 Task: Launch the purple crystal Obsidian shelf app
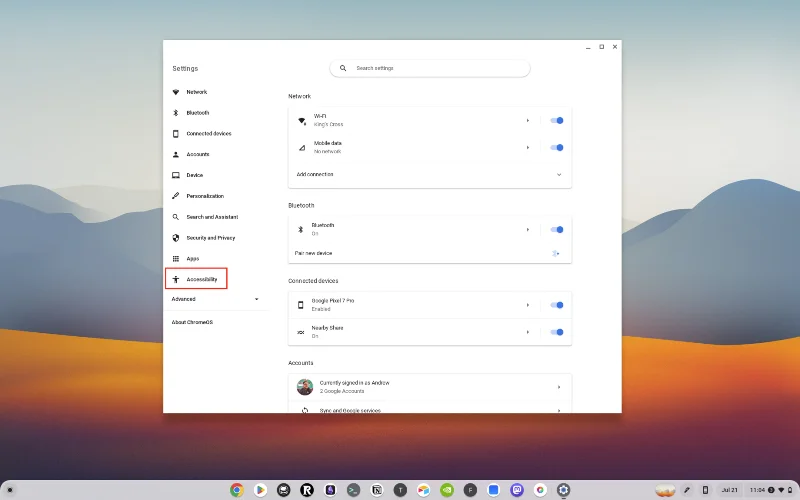[x=330, y=490]
